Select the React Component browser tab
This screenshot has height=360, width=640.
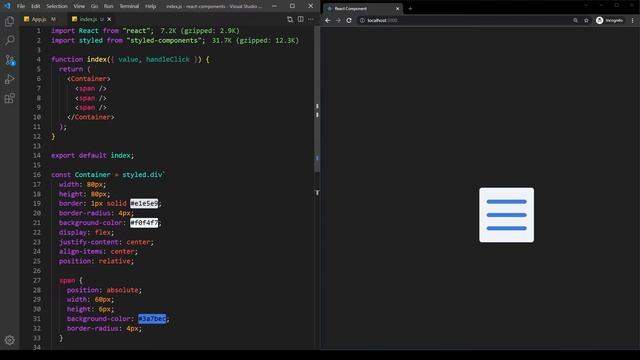(361, 9)
